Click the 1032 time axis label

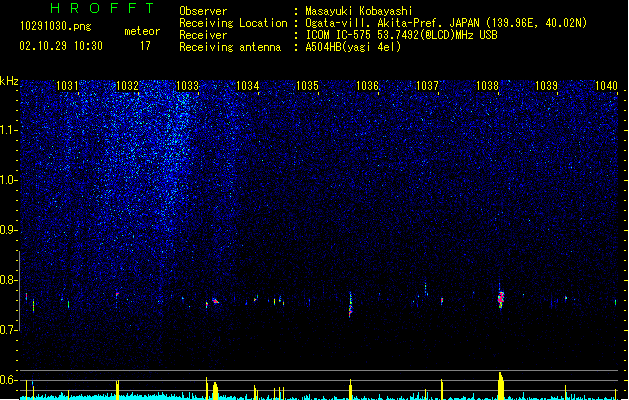127,85
